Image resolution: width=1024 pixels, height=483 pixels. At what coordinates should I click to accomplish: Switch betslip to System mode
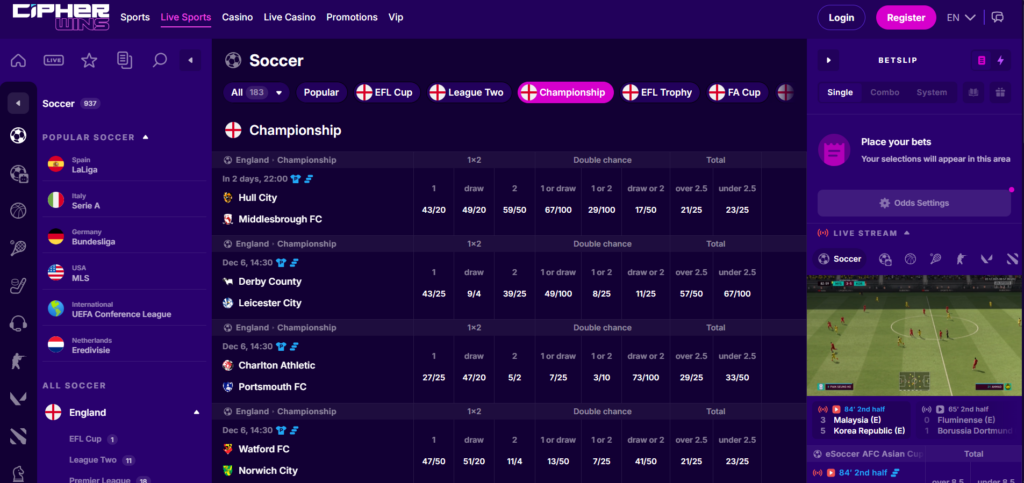point(931,93)
